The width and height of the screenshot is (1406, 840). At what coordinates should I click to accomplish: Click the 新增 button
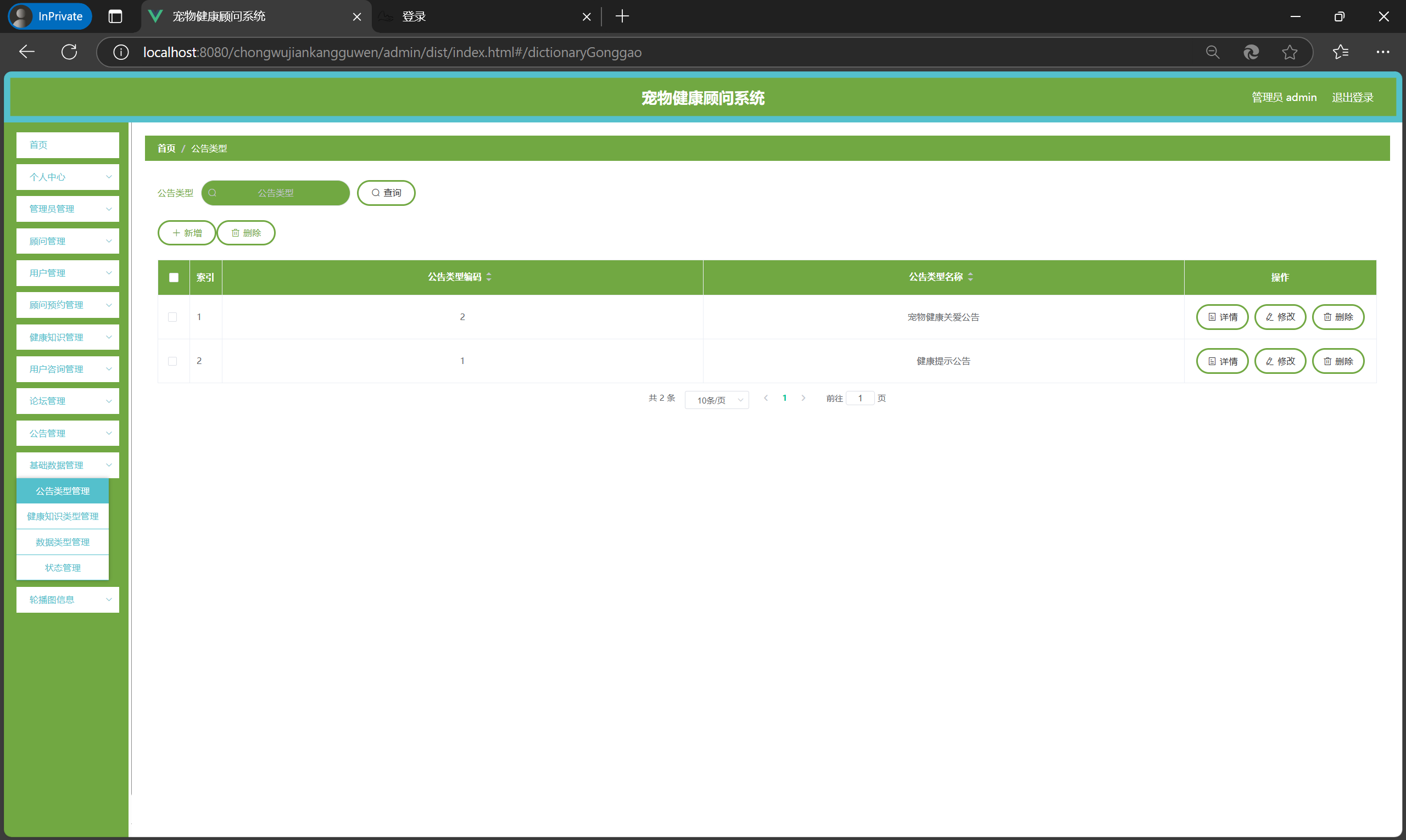click(x=187, y=233)
